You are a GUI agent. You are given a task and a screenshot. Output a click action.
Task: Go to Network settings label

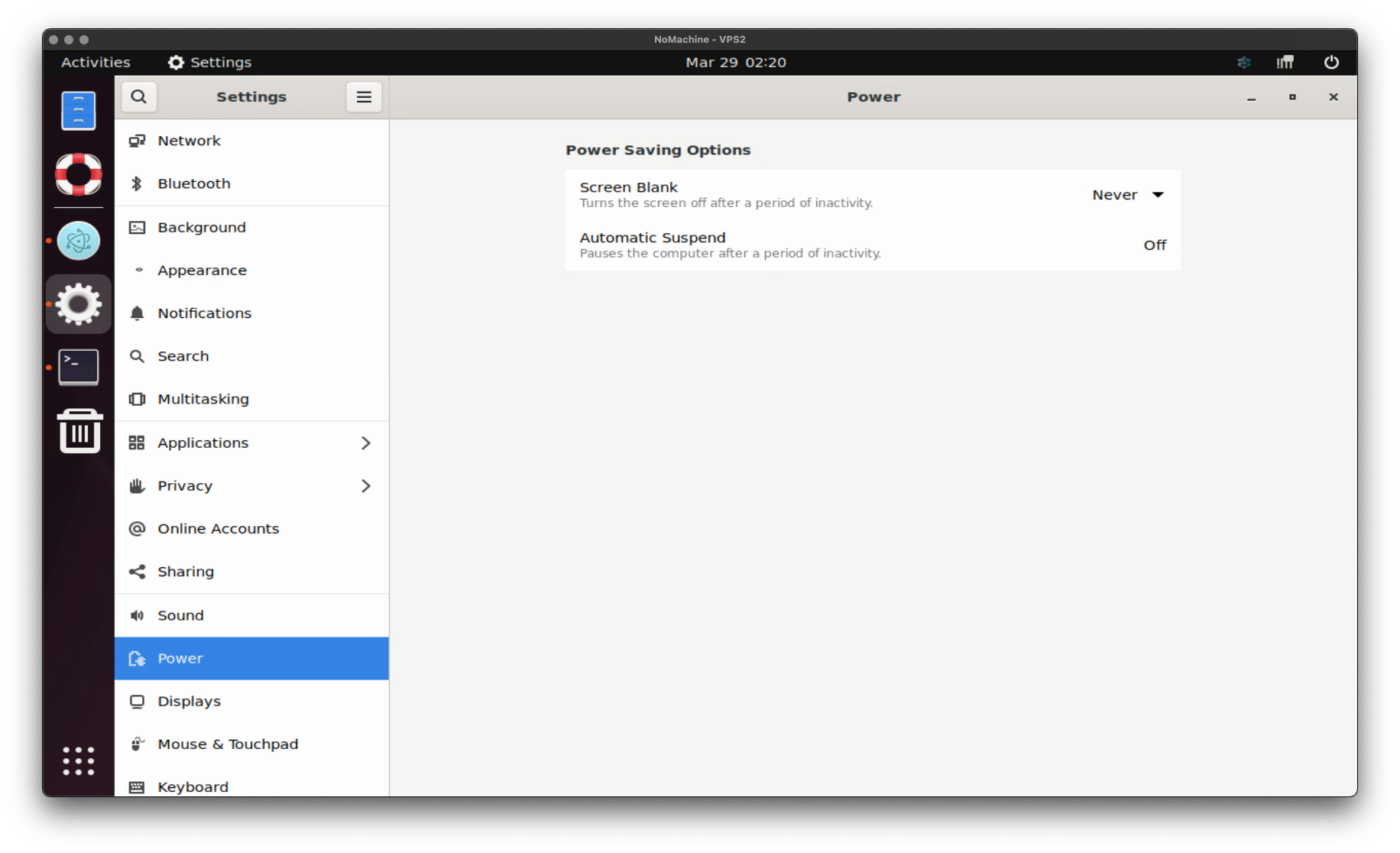click(189, 141)
